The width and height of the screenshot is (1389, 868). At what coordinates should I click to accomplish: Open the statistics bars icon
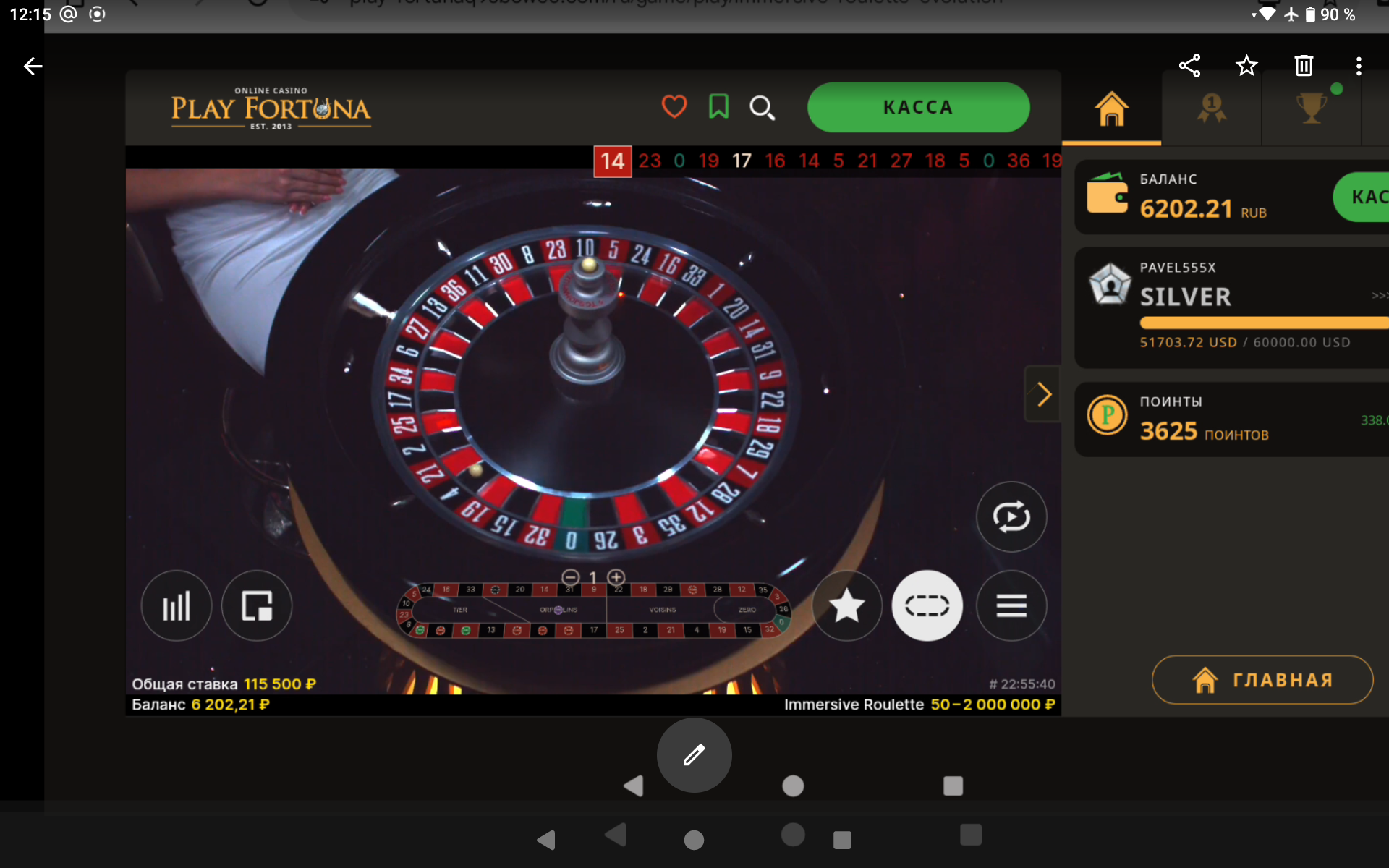coord(176,606)
